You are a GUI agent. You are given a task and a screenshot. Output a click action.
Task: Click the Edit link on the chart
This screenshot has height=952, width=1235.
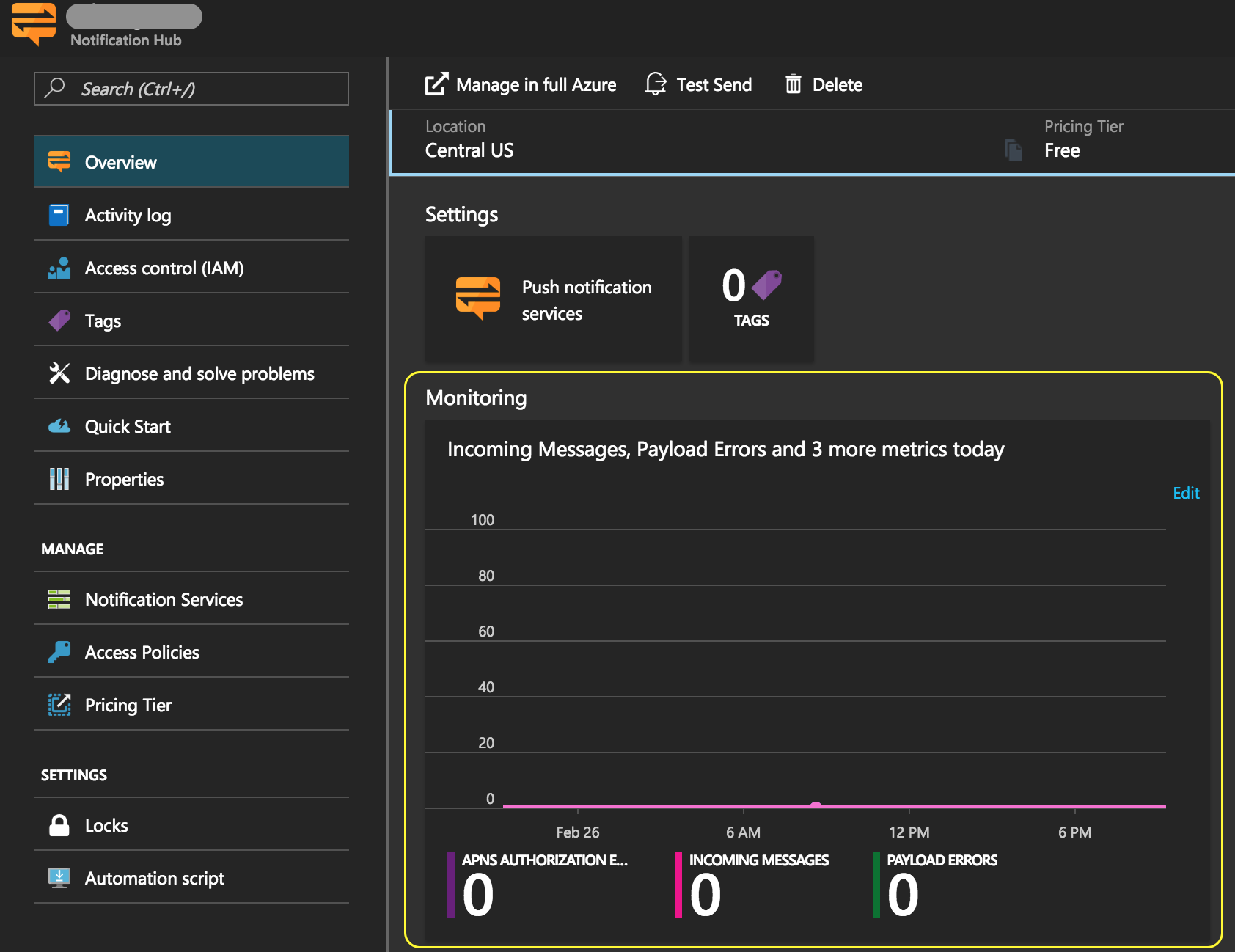(1186, 493)
